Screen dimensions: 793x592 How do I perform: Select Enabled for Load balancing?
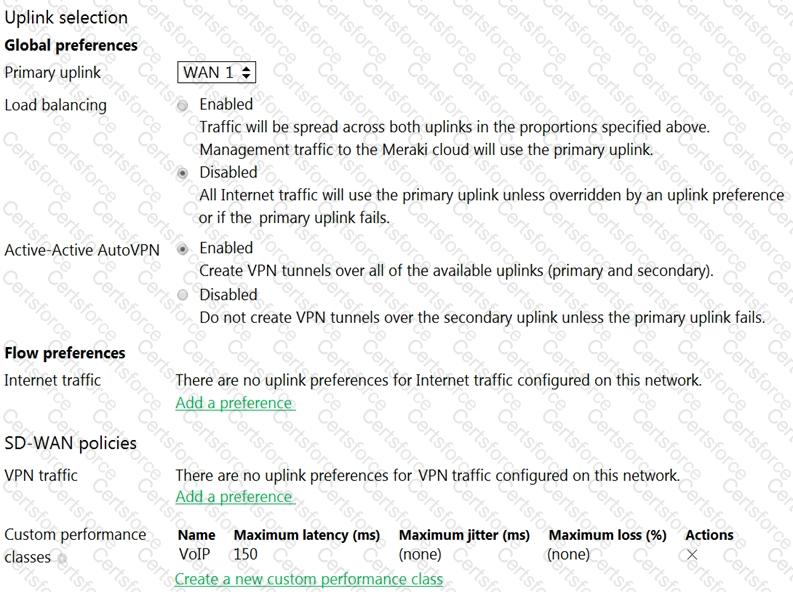point(183,105)
